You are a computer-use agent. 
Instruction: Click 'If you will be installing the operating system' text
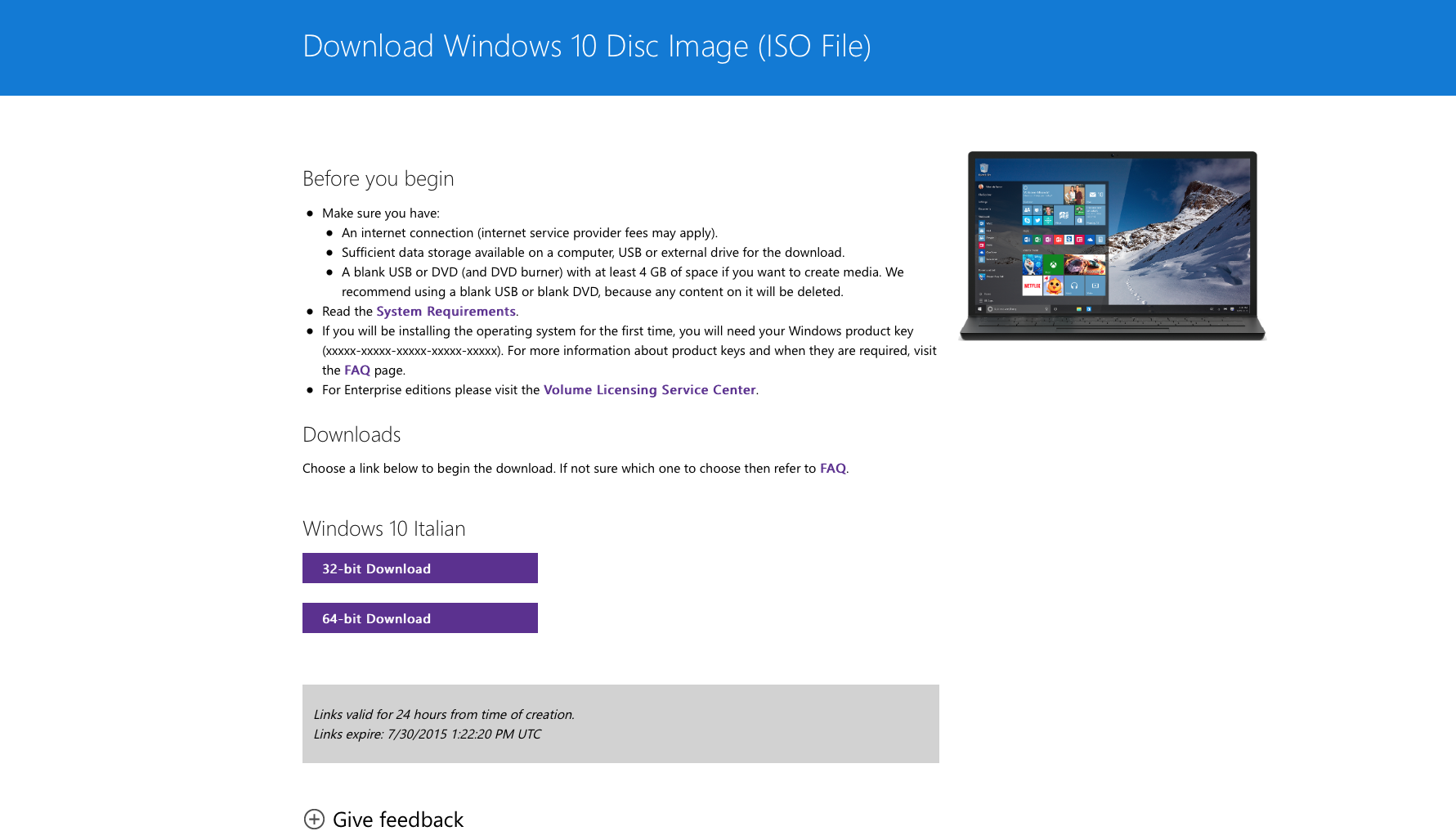point(629,350)
